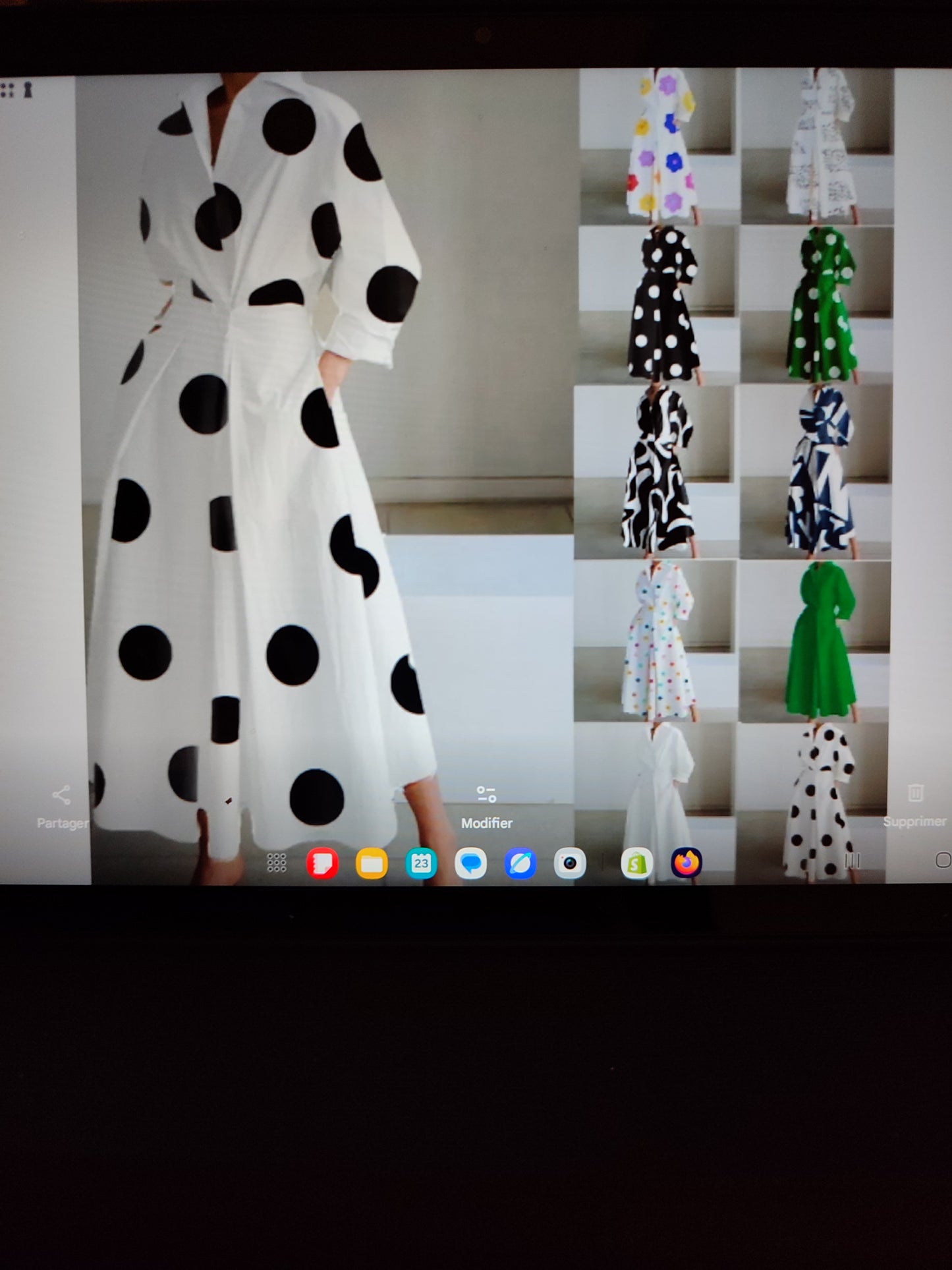Screen dimensions: 952x1270
Task: Open the app drawer grid in taskbar
Action: click(277, 863)
